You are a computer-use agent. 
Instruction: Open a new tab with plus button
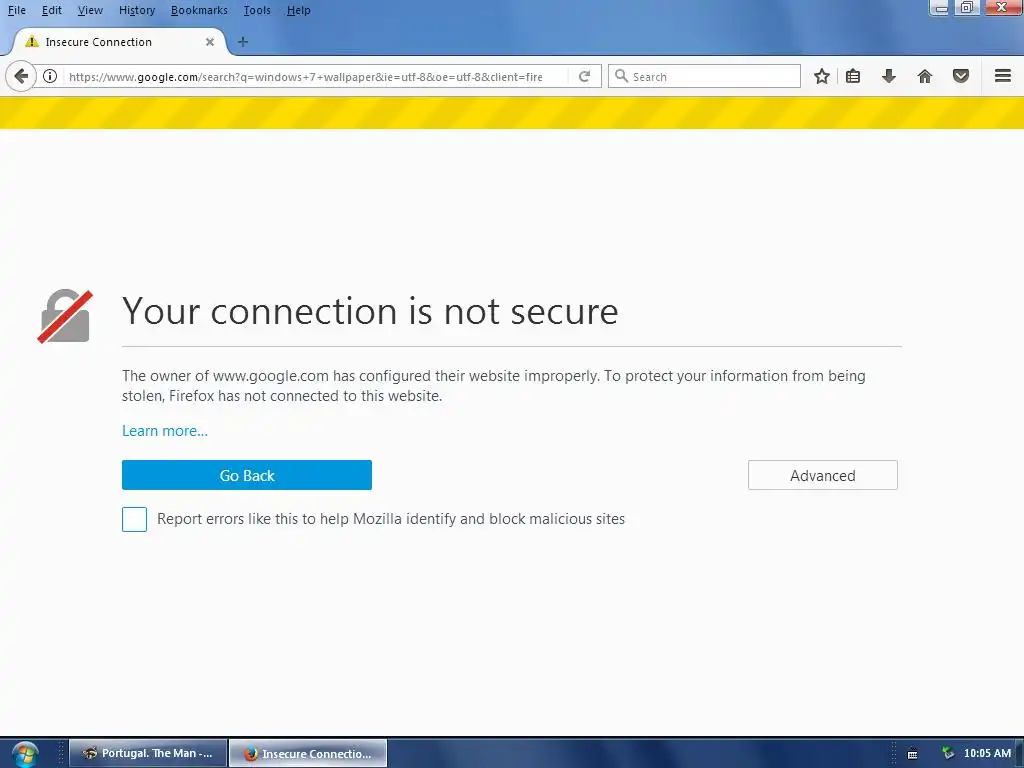pos(243,42)
